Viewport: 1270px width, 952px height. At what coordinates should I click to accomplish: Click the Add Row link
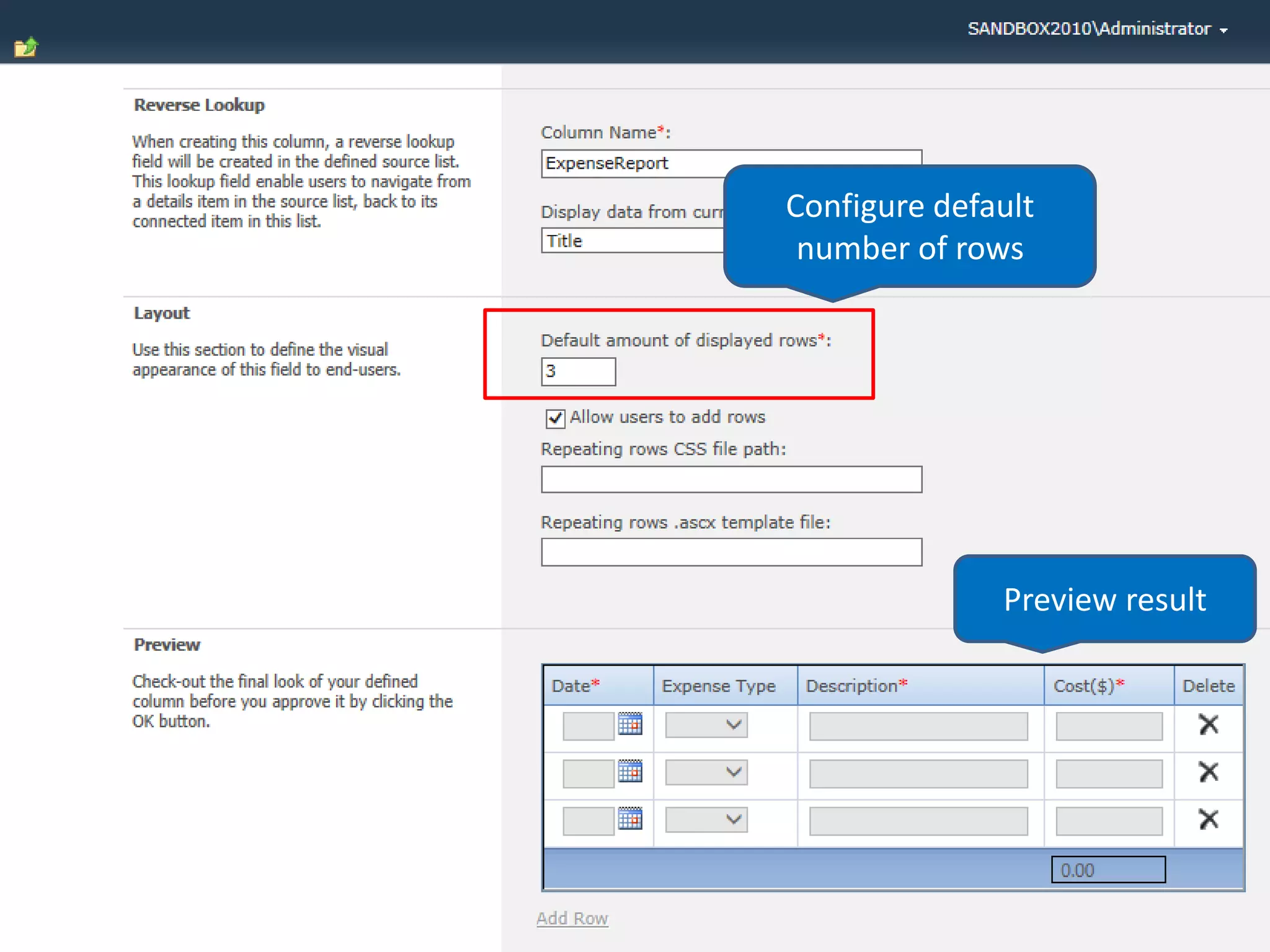tap(572, 918)
